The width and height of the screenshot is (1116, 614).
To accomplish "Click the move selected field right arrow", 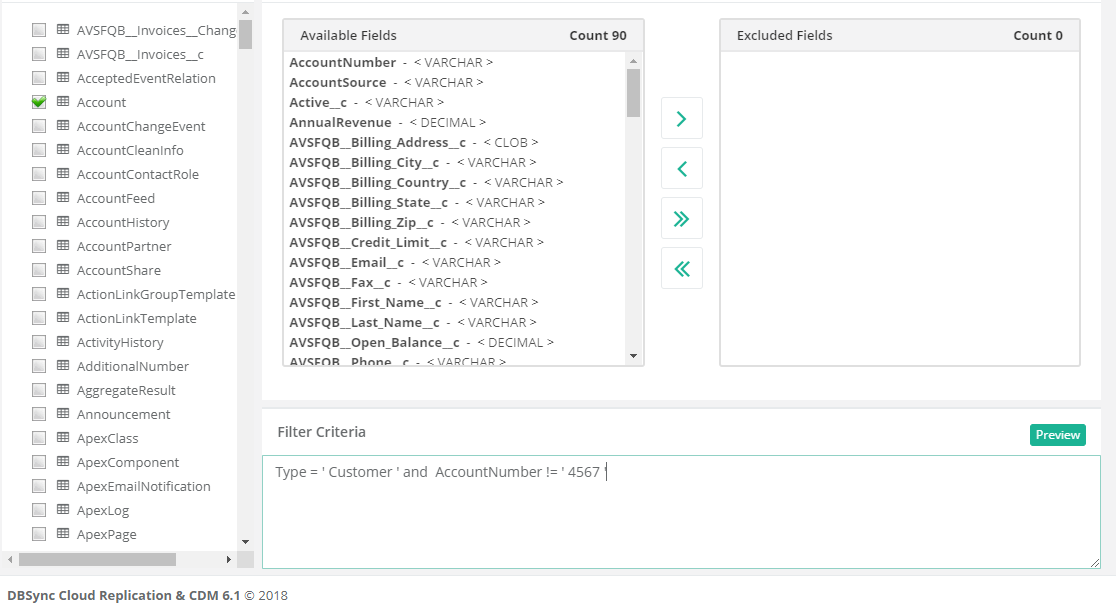I will [681, 118].
